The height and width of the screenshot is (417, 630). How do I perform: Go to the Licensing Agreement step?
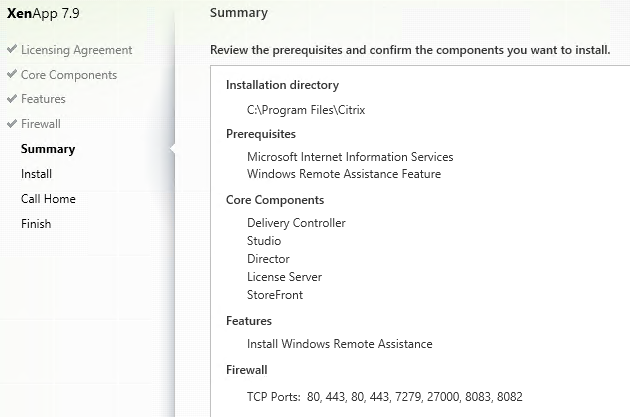(x=76, y=50)
